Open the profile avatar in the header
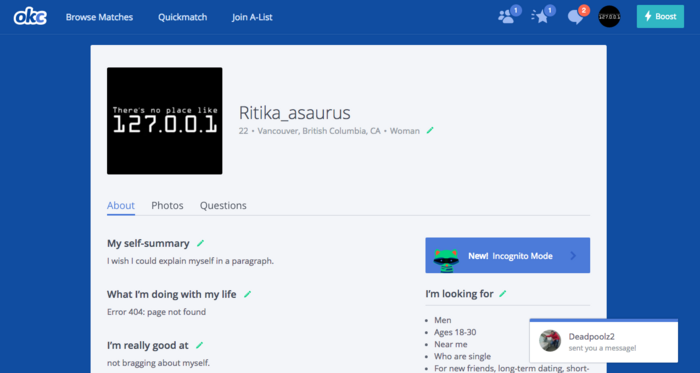 click(x=609, y=17)
